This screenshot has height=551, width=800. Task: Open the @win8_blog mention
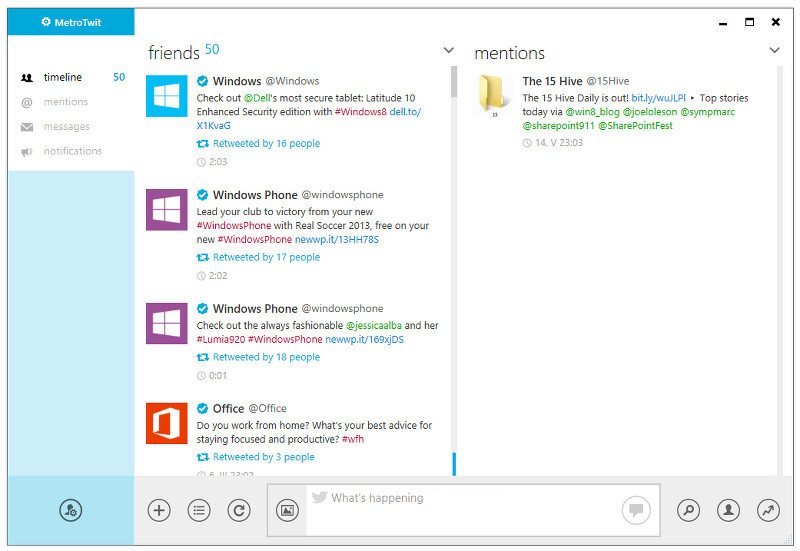click(592, 112)
